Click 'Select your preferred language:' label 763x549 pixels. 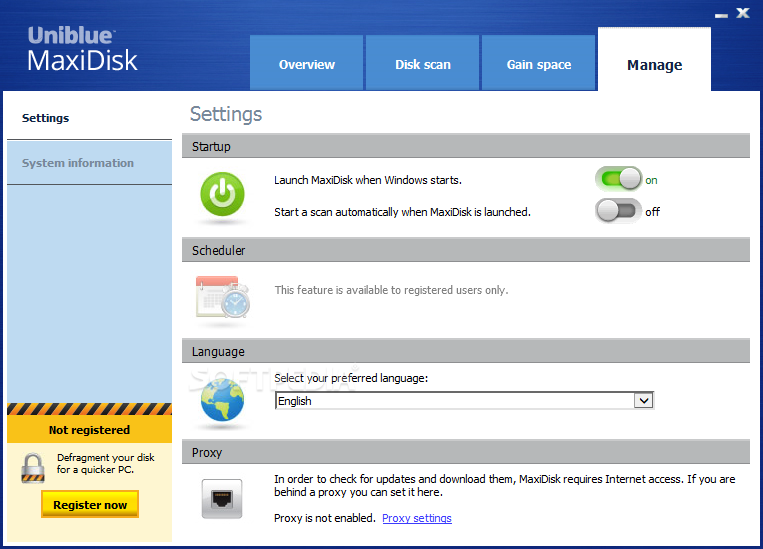point(351,378)
